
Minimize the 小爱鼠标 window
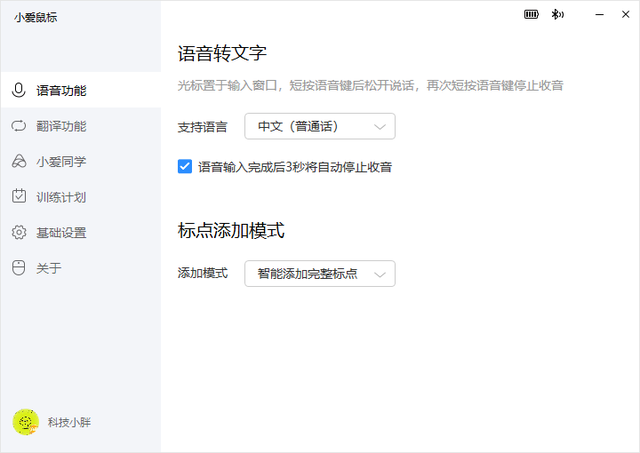click(x=597, y=15)
